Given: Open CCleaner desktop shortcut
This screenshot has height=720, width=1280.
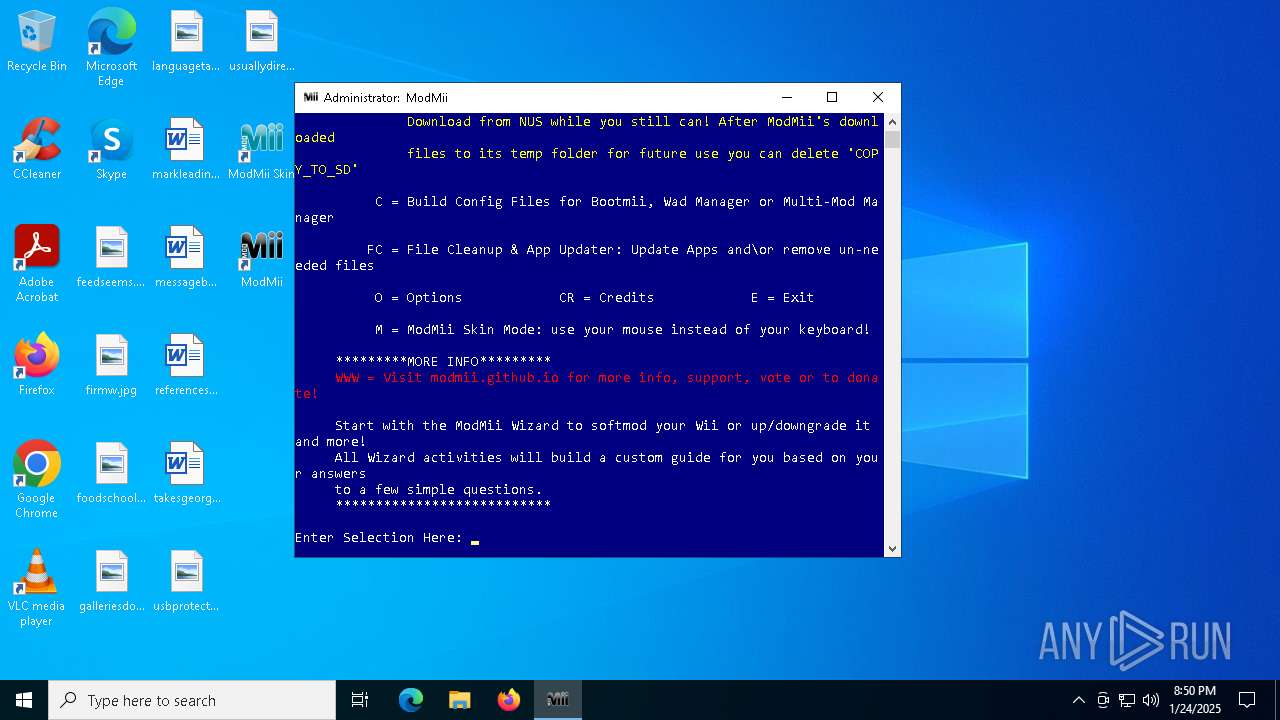Looking at the screenshot, I should pyautogui.click(x=37, y=150).
